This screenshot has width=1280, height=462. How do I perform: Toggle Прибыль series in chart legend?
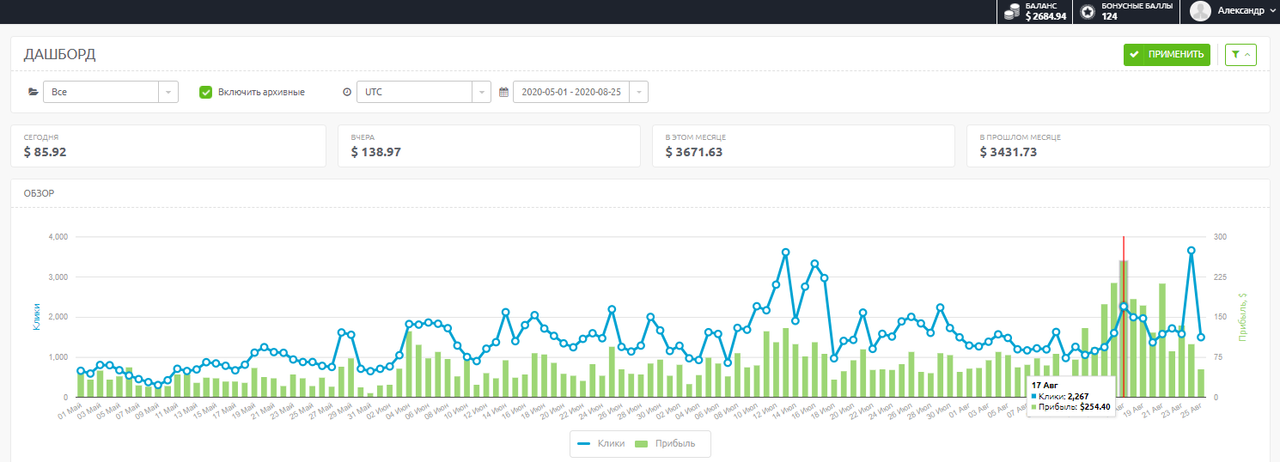[x=673, y=442]
